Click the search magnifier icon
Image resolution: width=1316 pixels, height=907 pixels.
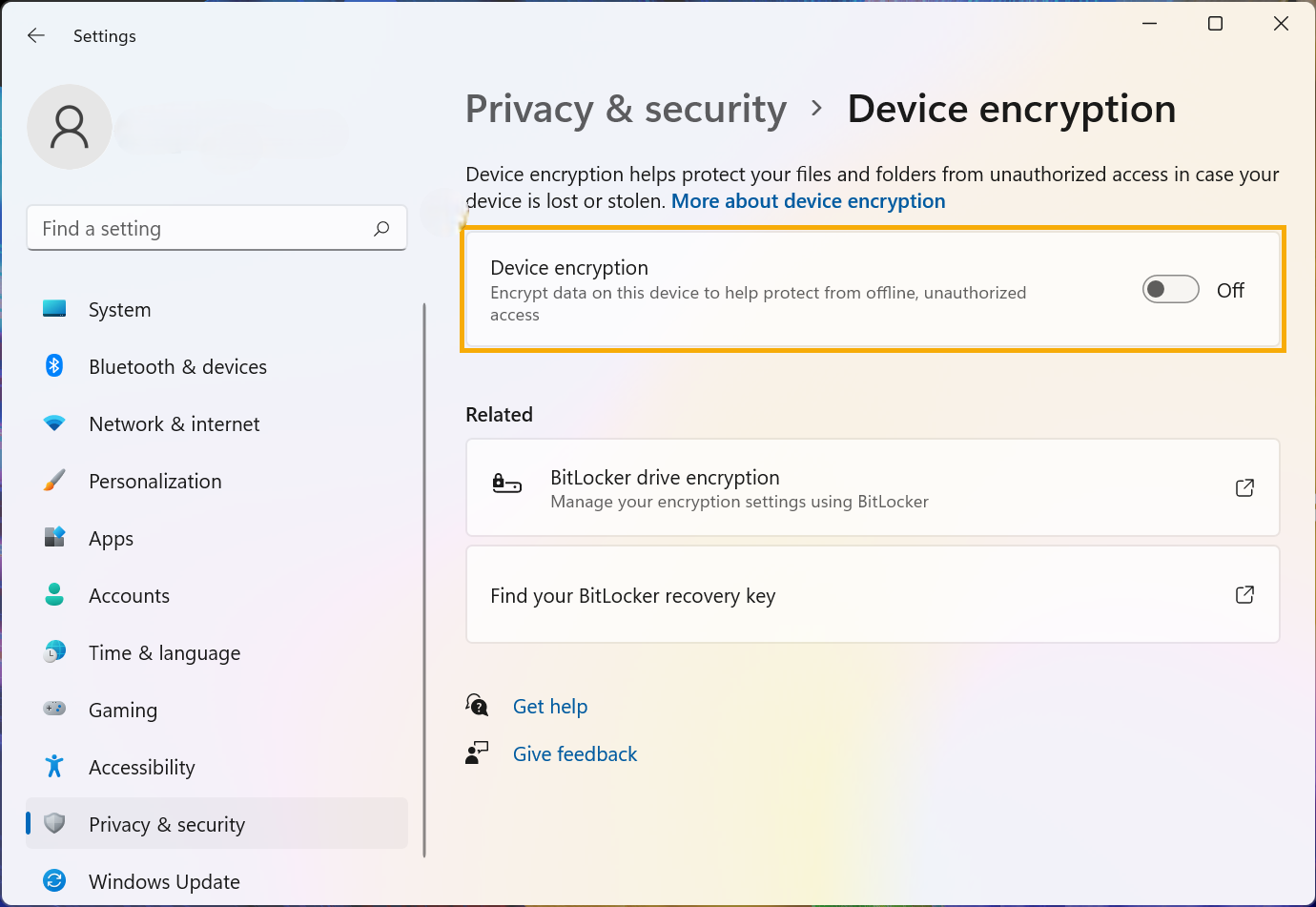click(x=381, y=229)
